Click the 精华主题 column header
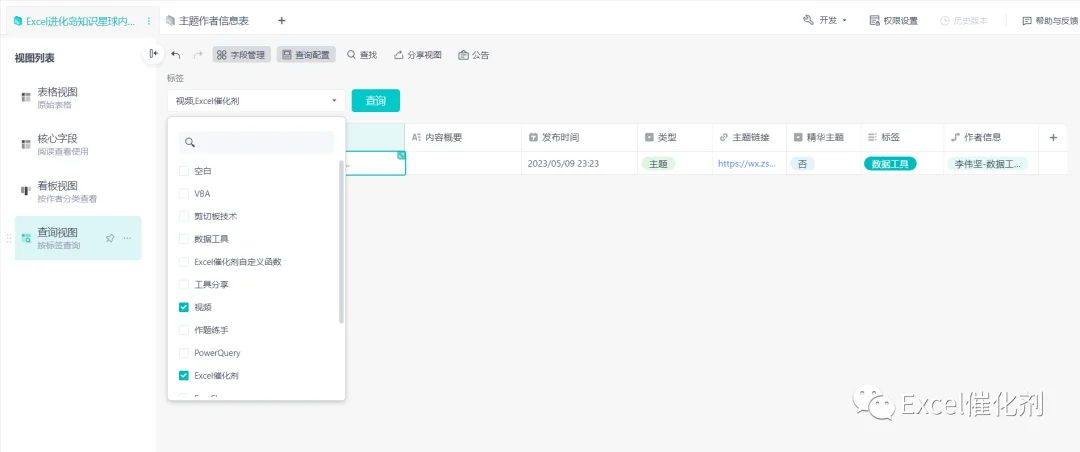 tap(823, 138)
